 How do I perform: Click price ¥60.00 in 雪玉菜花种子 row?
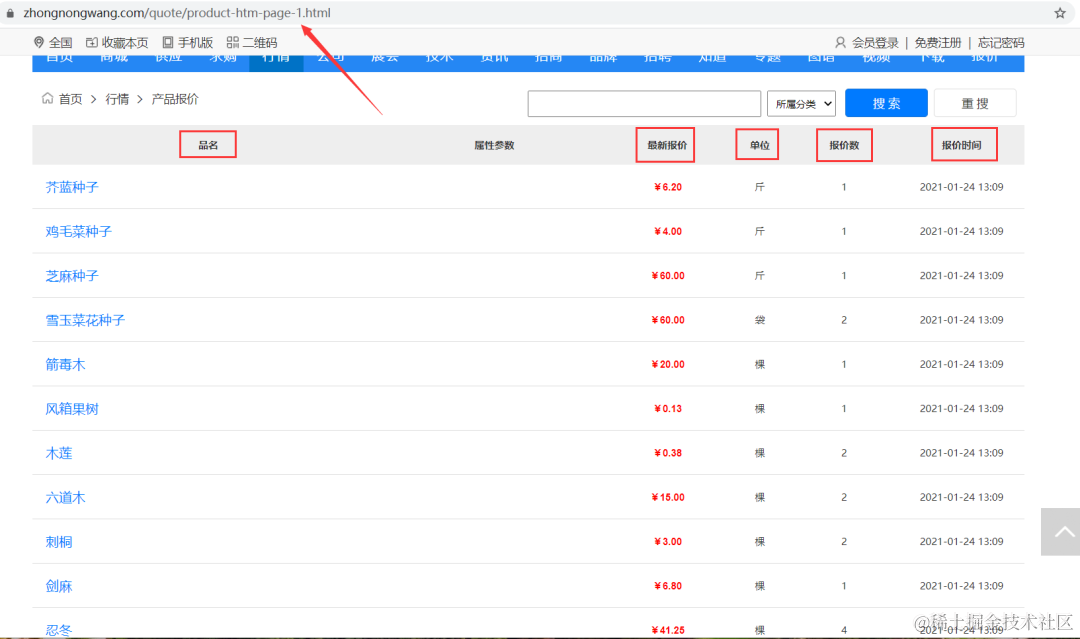point(667,320)
